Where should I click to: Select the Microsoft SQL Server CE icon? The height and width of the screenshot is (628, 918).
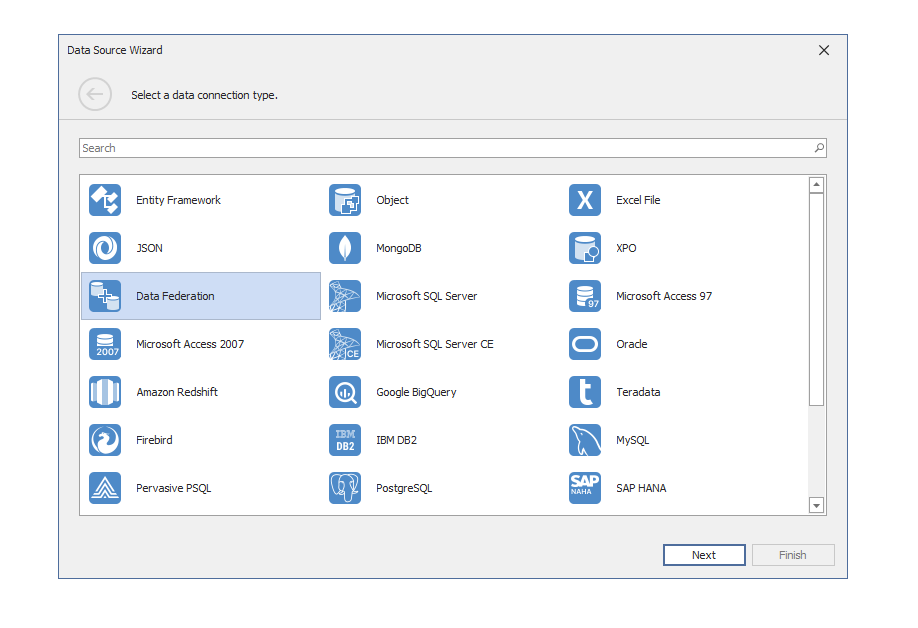click(345, 344)
